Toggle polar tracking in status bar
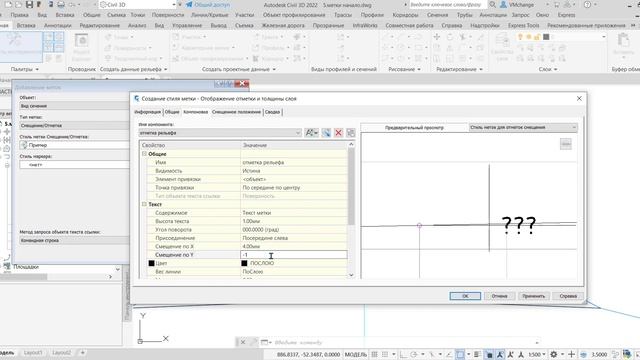The width and height of the screenshot is (640, 360). point(413,354)
